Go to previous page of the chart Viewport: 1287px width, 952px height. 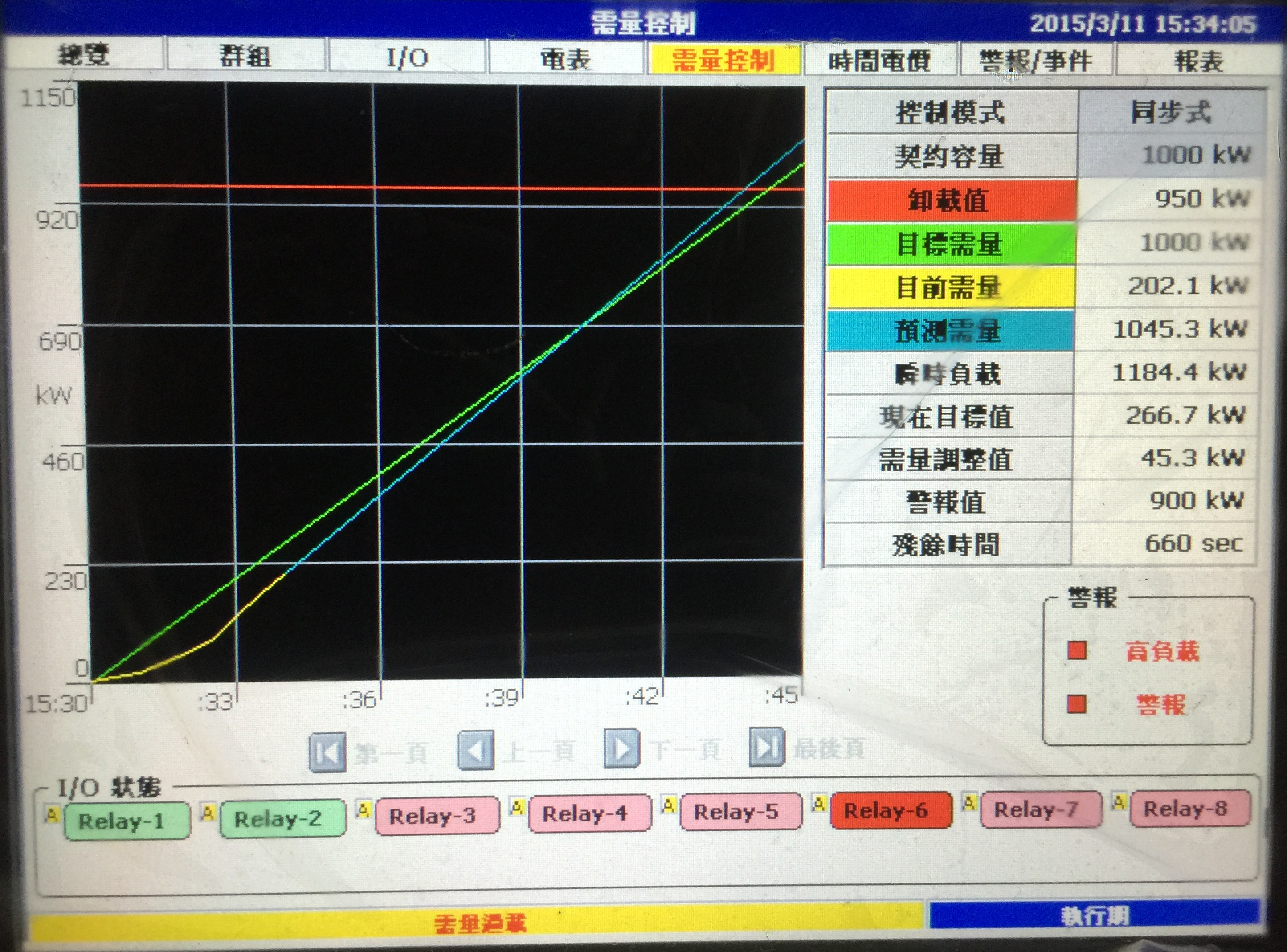pos(476,750)
